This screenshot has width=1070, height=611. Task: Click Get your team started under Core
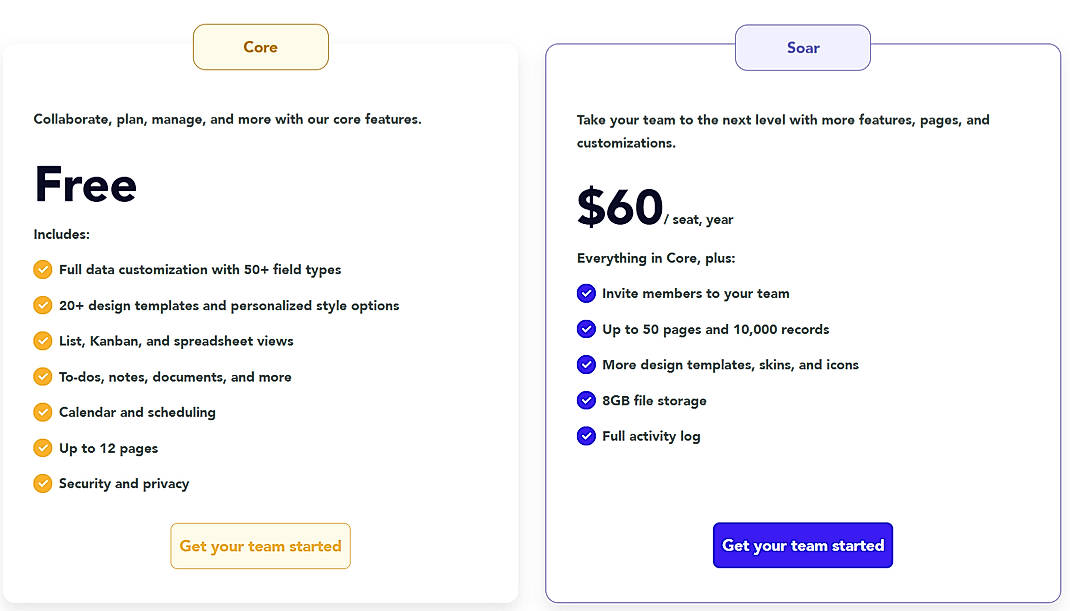click(260, 546)
